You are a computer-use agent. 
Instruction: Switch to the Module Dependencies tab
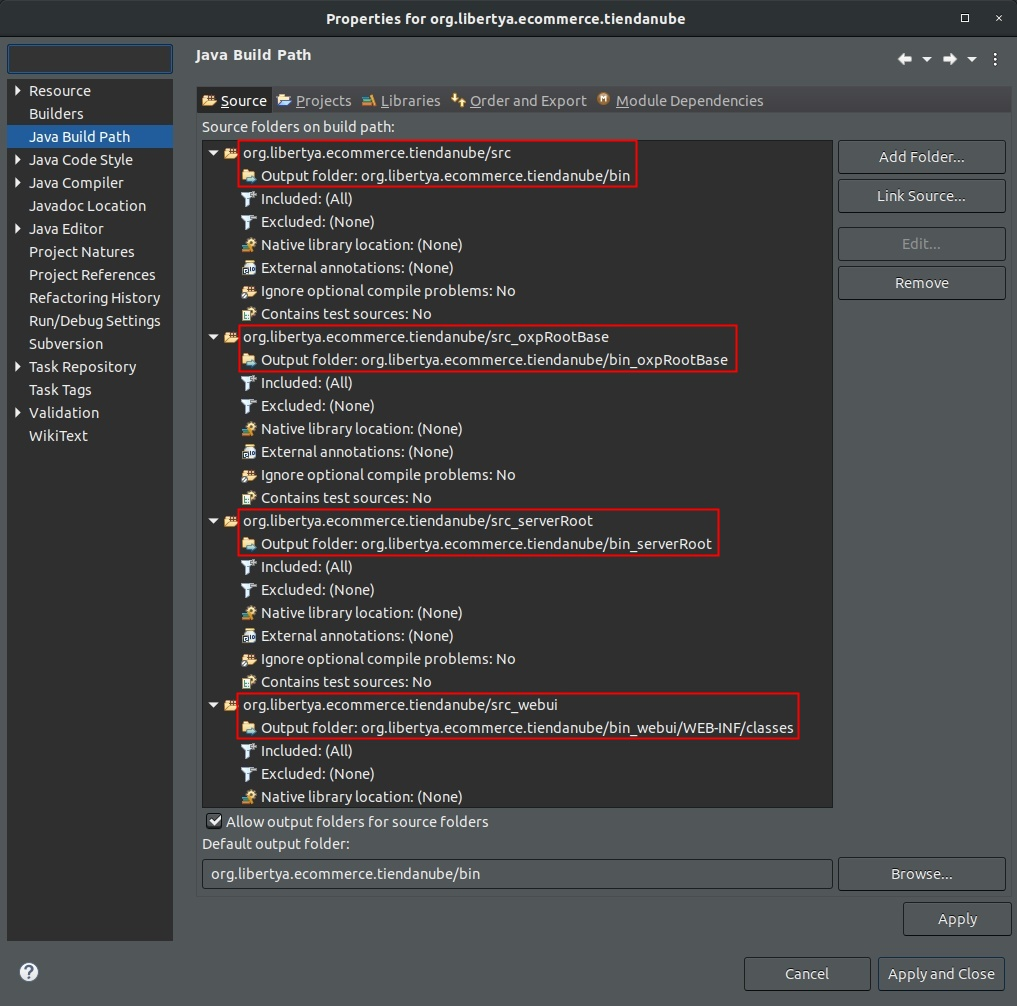(x=680, y=101)
